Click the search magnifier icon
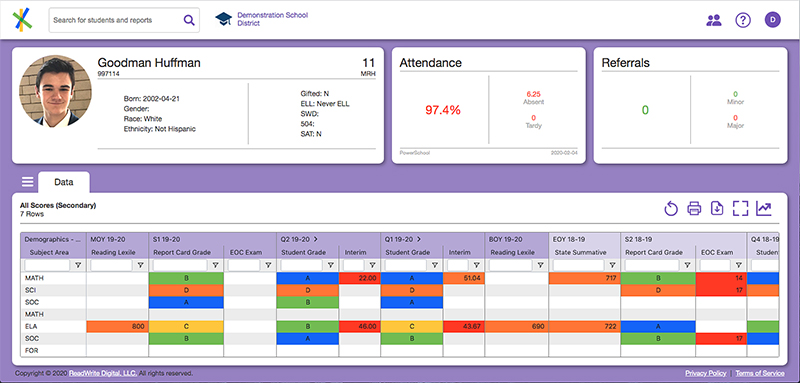Screen dimensions: 800x383 (x=189, y=20)
